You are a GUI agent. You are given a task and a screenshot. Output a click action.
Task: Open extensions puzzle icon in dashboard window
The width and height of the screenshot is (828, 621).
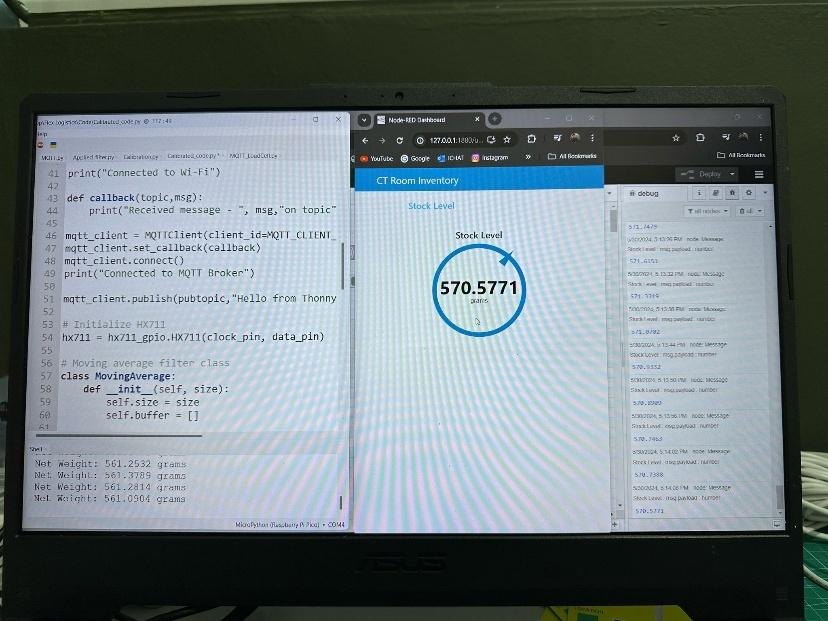coord(531,138)
